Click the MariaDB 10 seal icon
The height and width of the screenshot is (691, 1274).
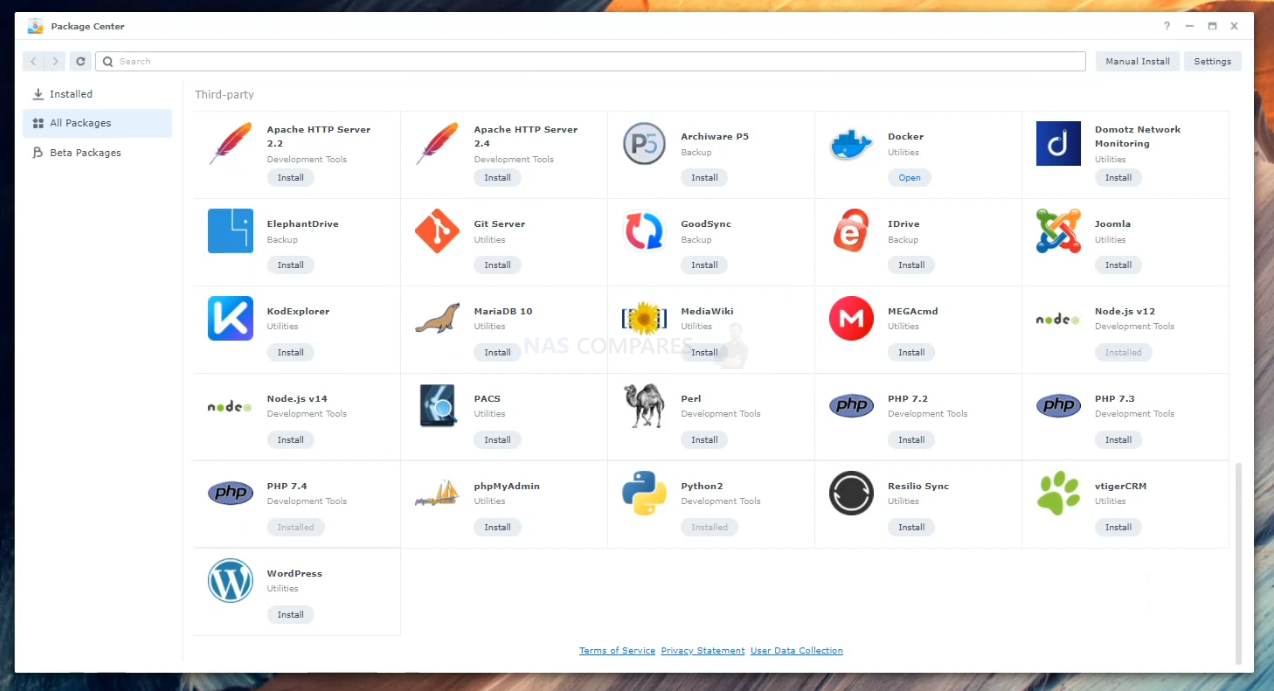pyautogui.click(x=437, y=319)
